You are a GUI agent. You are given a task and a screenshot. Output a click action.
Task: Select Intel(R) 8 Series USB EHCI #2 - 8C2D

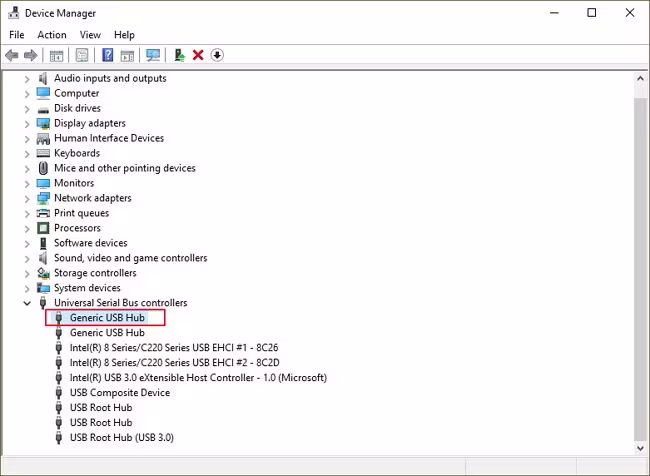(x=175, y=362)
